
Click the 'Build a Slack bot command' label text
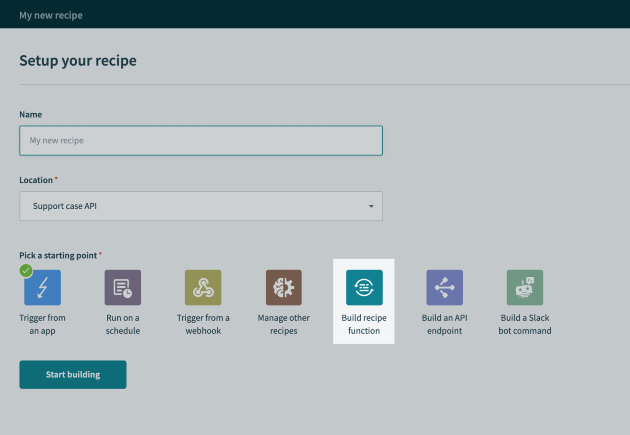525,324
